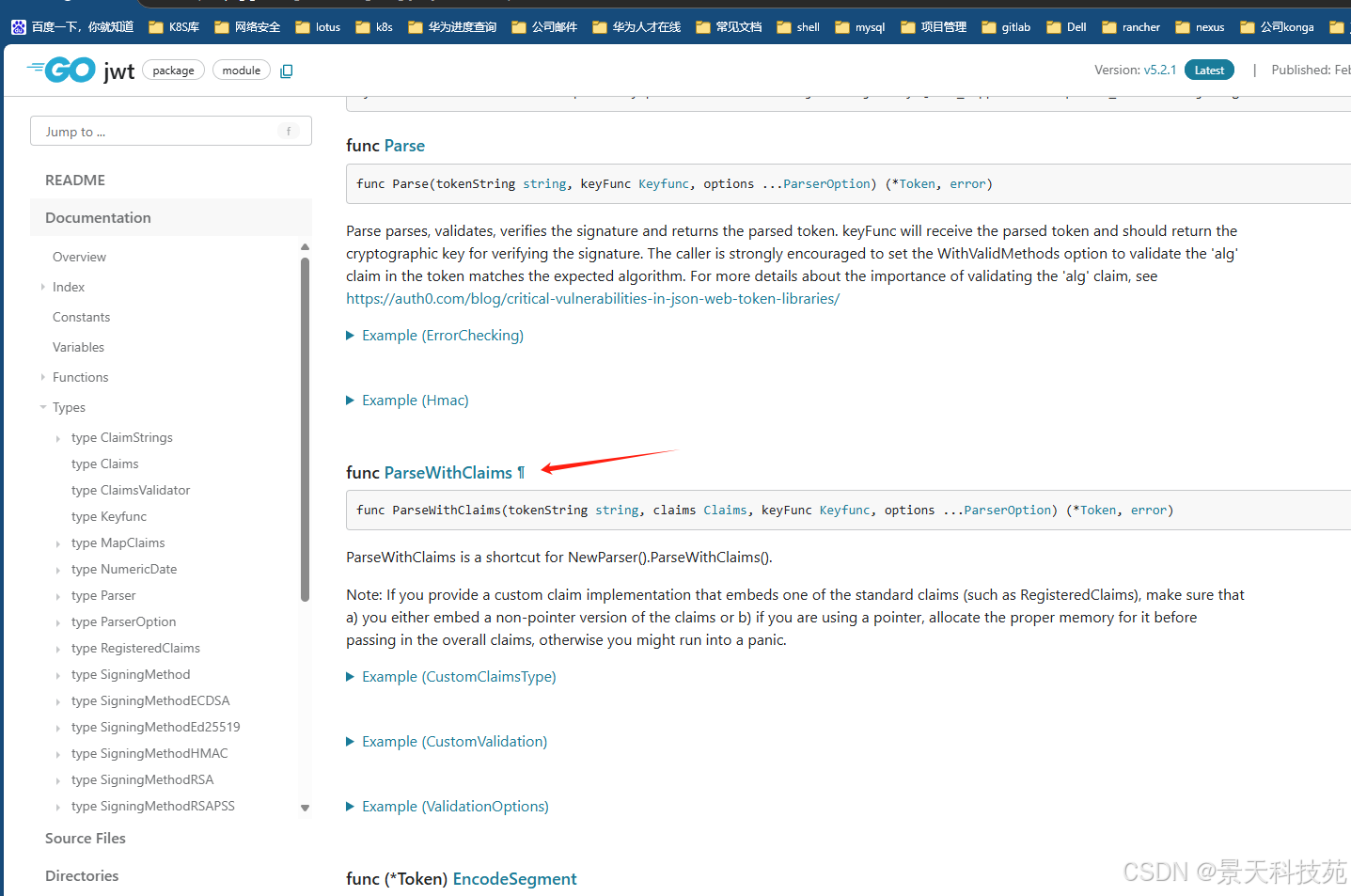
Task: Open the nexus bookmark folder
Action: click(1200, 27)
